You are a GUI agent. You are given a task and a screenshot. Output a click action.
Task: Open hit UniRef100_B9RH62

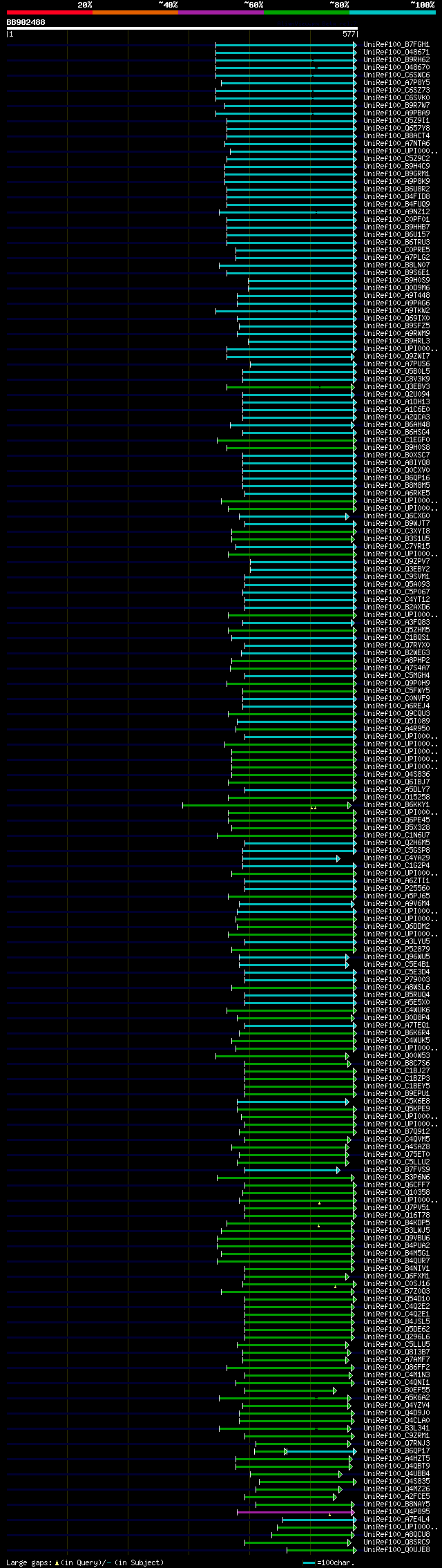396,59
